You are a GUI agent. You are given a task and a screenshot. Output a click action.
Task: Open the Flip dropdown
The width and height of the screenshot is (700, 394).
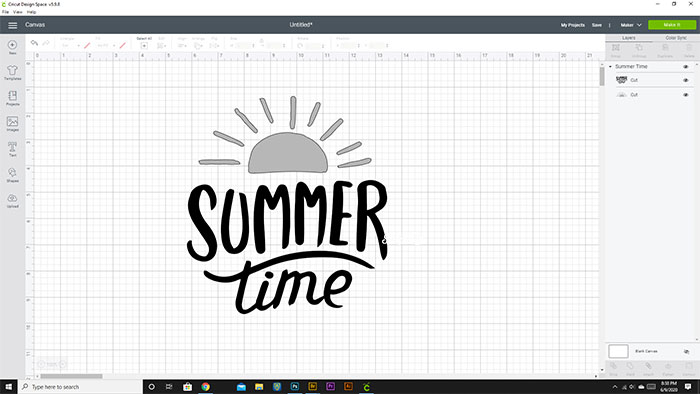coord(214,46)
